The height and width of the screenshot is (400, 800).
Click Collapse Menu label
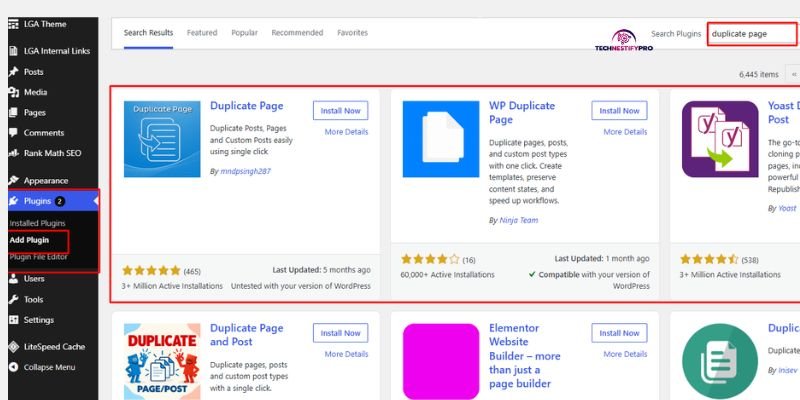click(49, 367)
